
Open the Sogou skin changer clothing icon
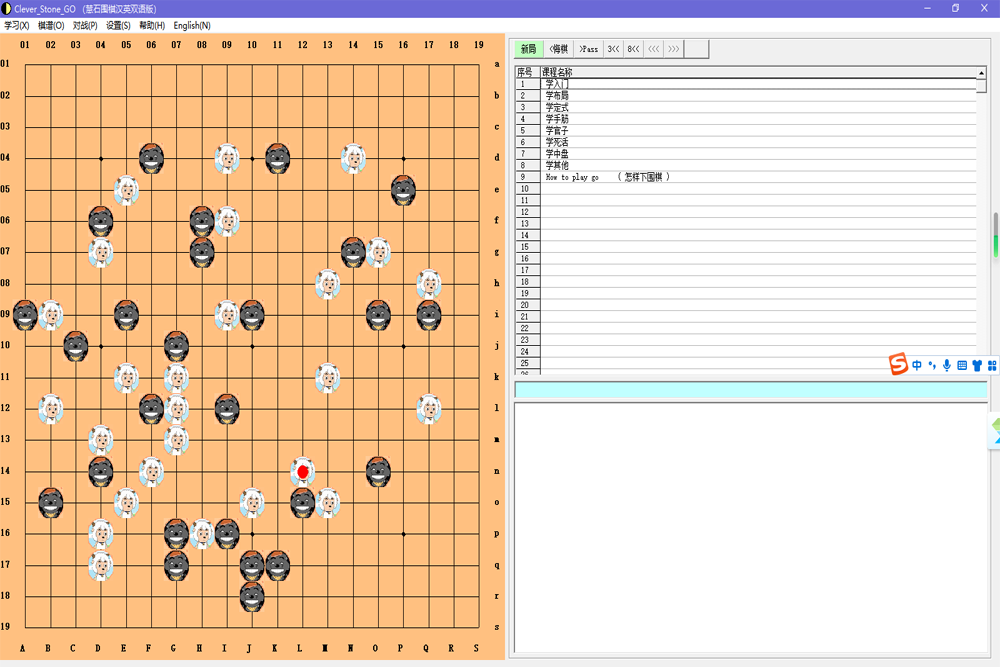coord(976,365)
